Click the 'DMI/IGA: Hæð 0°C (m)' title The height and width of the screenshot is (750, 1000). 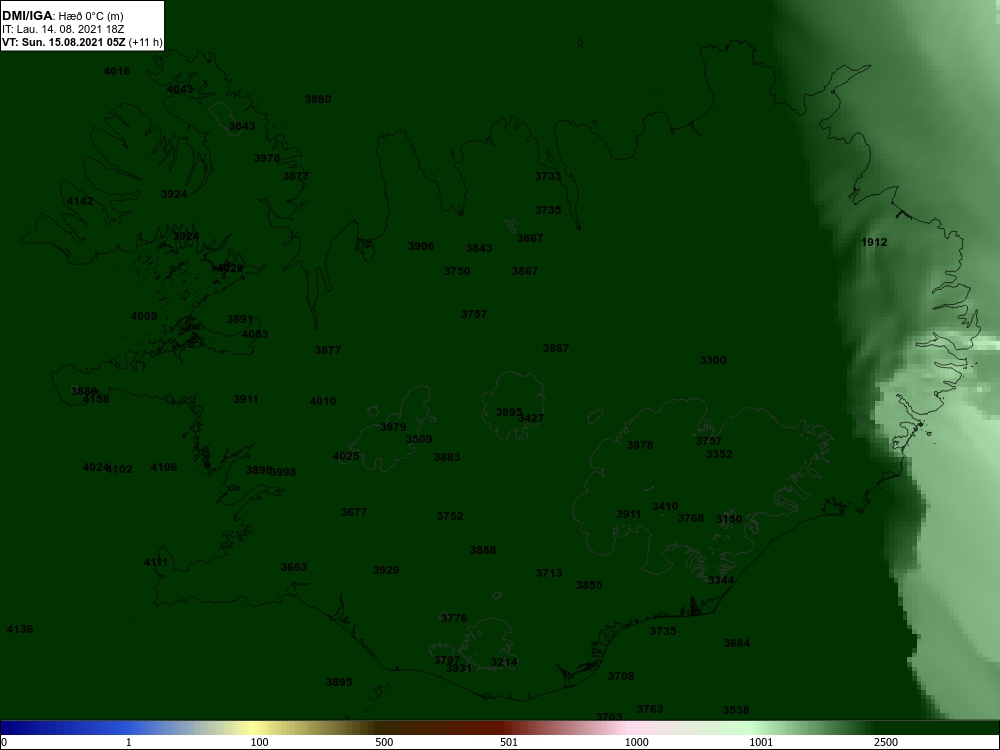pyautogui.click(x=62, y=16)
